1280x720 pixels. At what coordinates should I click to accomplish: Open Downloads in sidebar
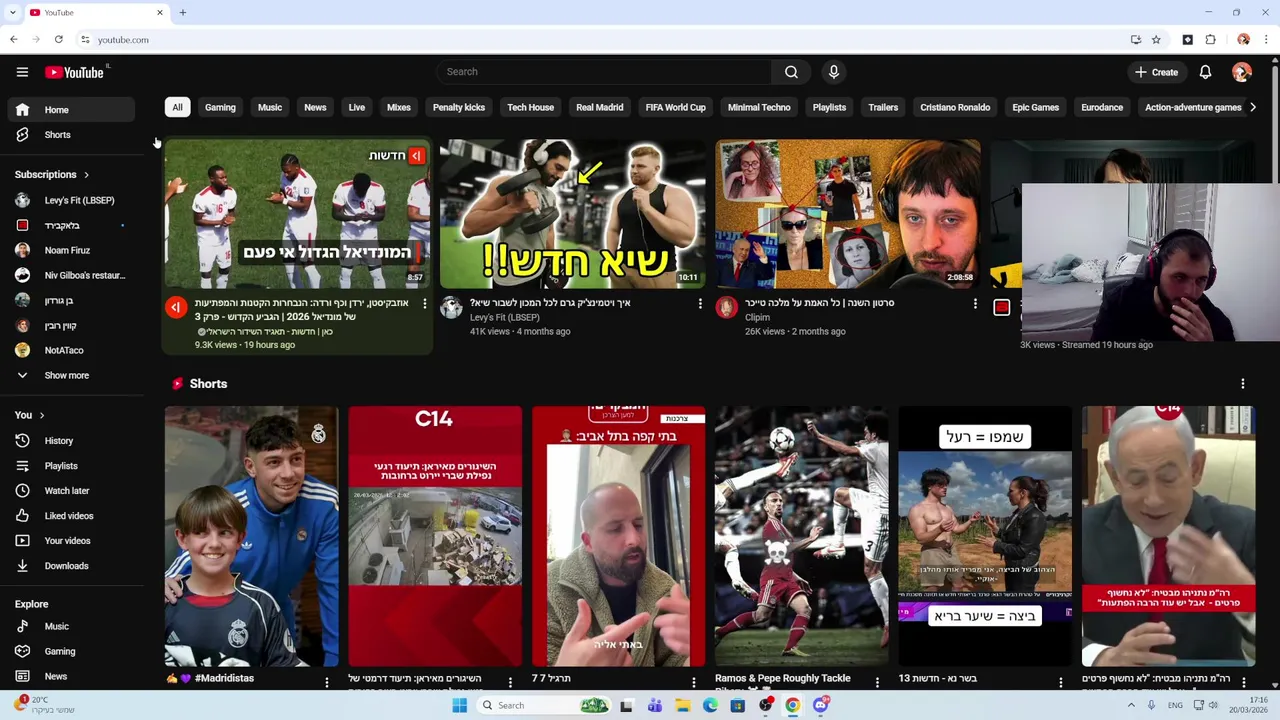tap(70, 566)
